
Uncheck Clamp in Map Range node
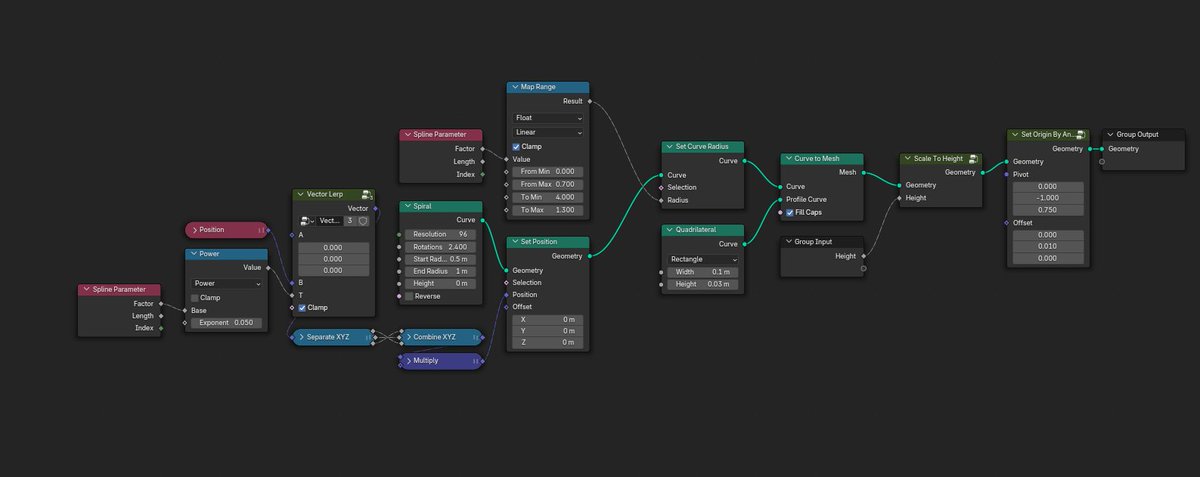[516, 146]
